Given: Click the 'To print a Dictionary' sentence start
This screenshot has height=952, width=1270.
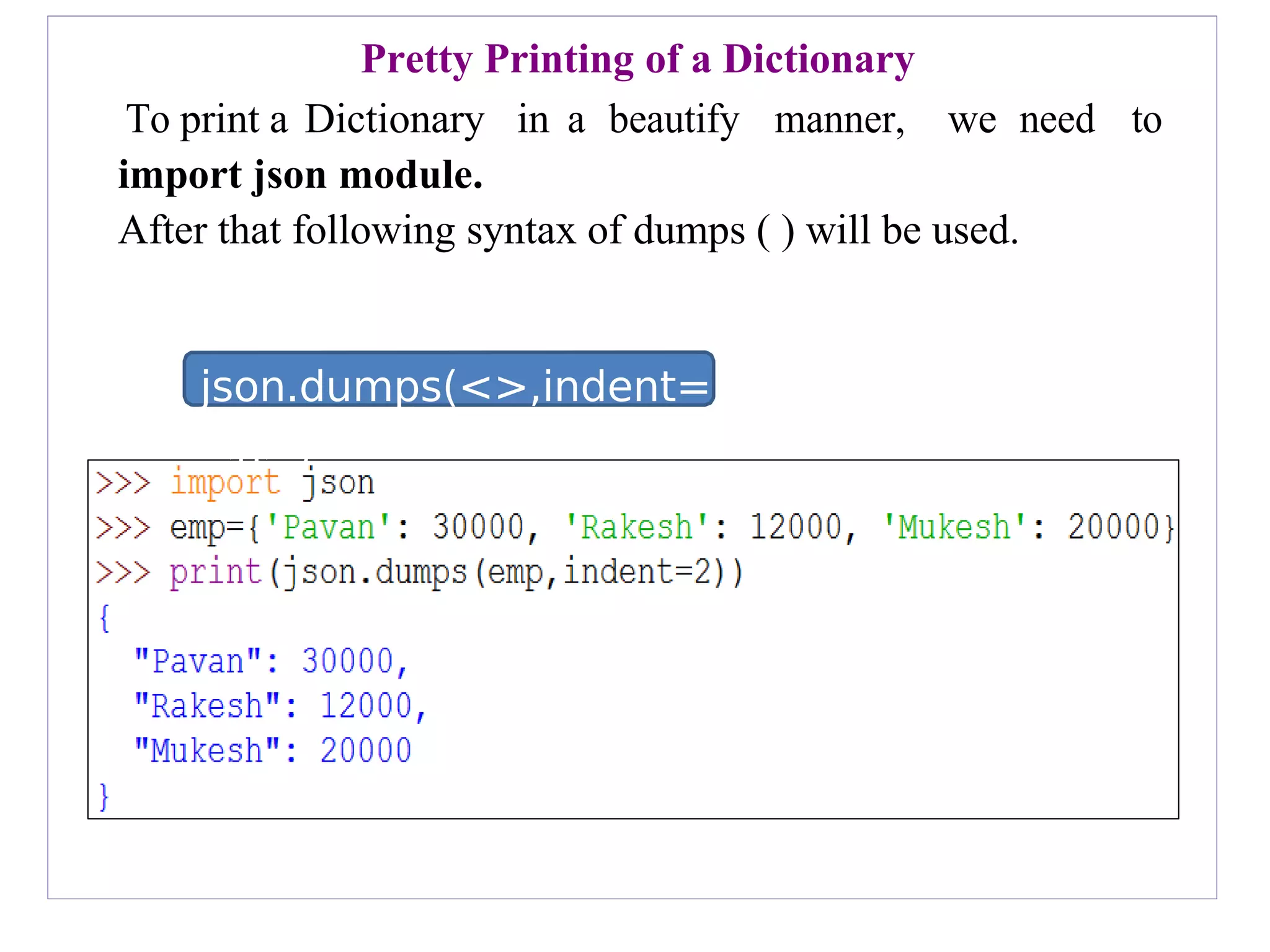Looking at the screenshot, I should pos(305,120).
